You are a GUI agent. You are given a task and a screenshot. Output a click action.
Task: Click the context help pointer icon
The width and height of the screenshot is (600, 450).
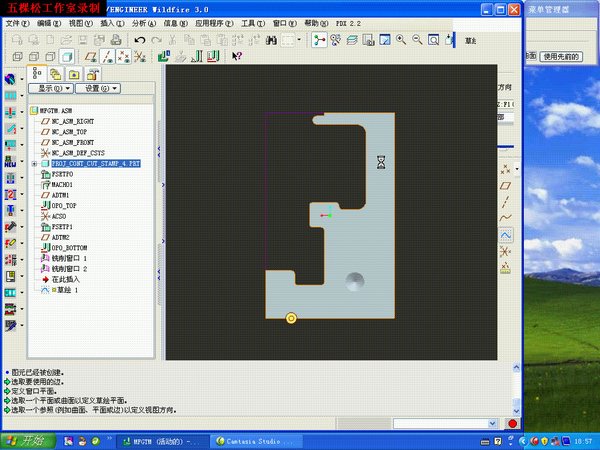pos(237,57)
